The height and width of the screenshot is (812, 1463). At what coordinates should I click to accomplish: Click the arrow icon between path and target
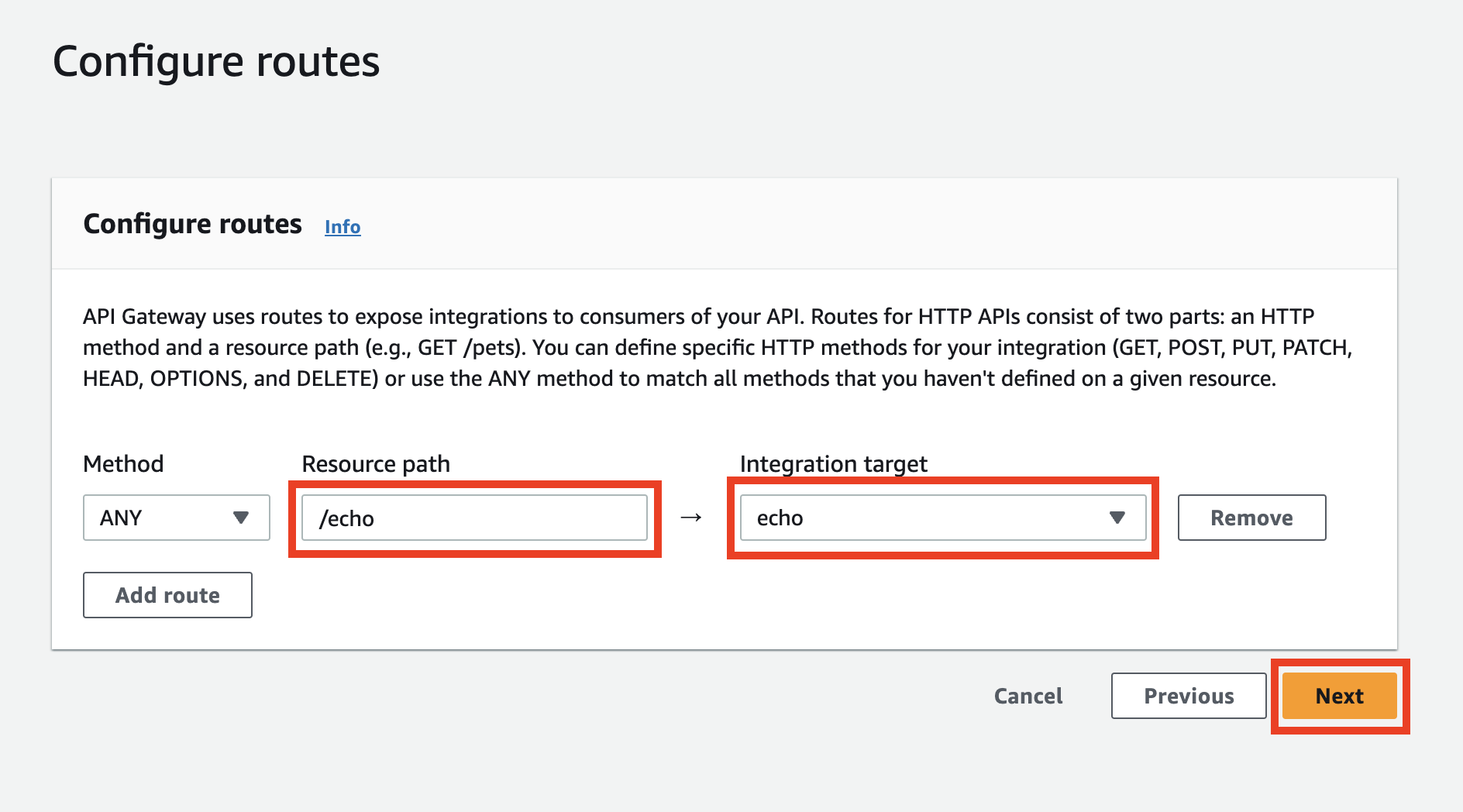click(x=691, y=518)
